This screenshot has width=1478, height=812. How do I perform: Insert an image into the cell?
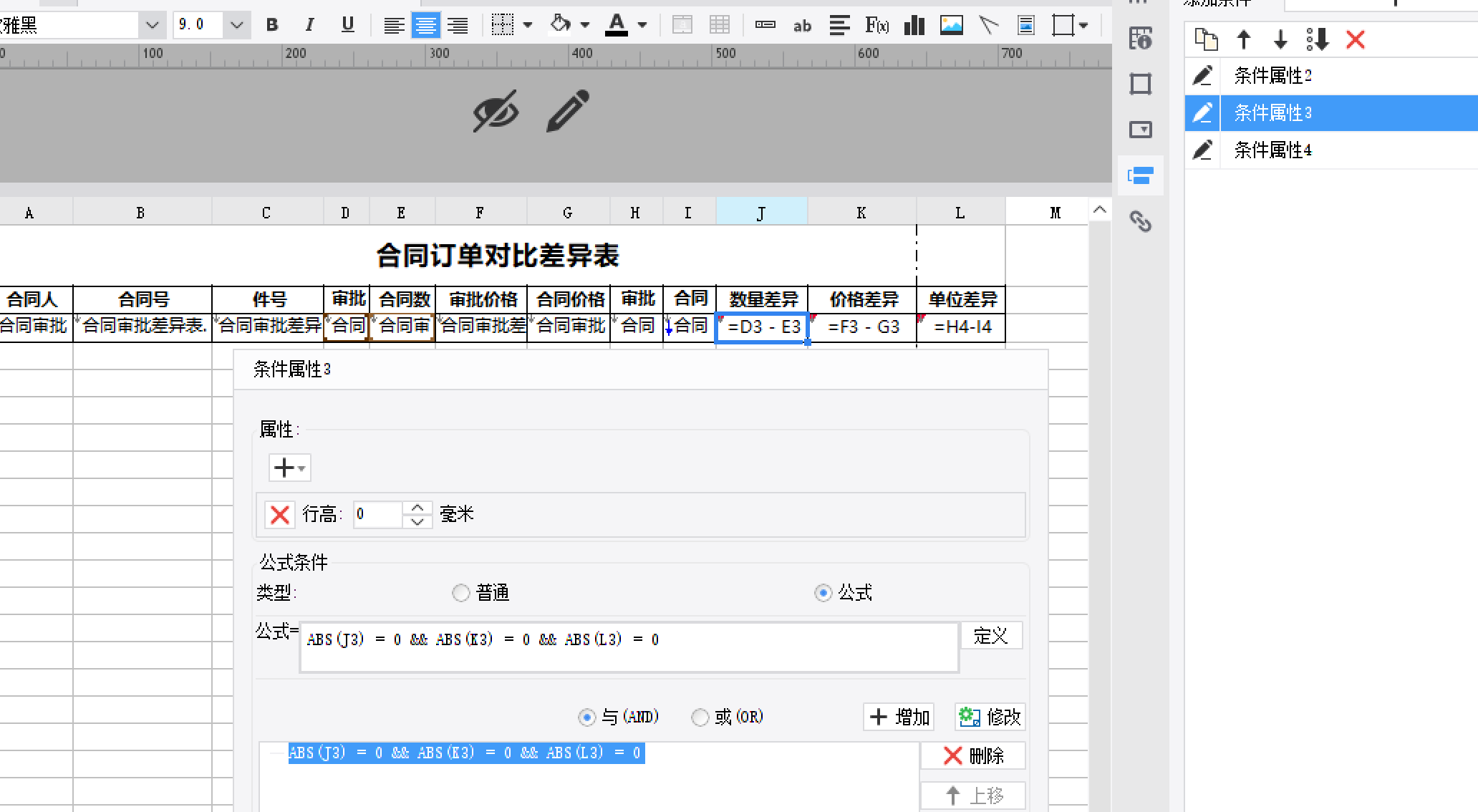pyautogui.click(x=951, y=26)
